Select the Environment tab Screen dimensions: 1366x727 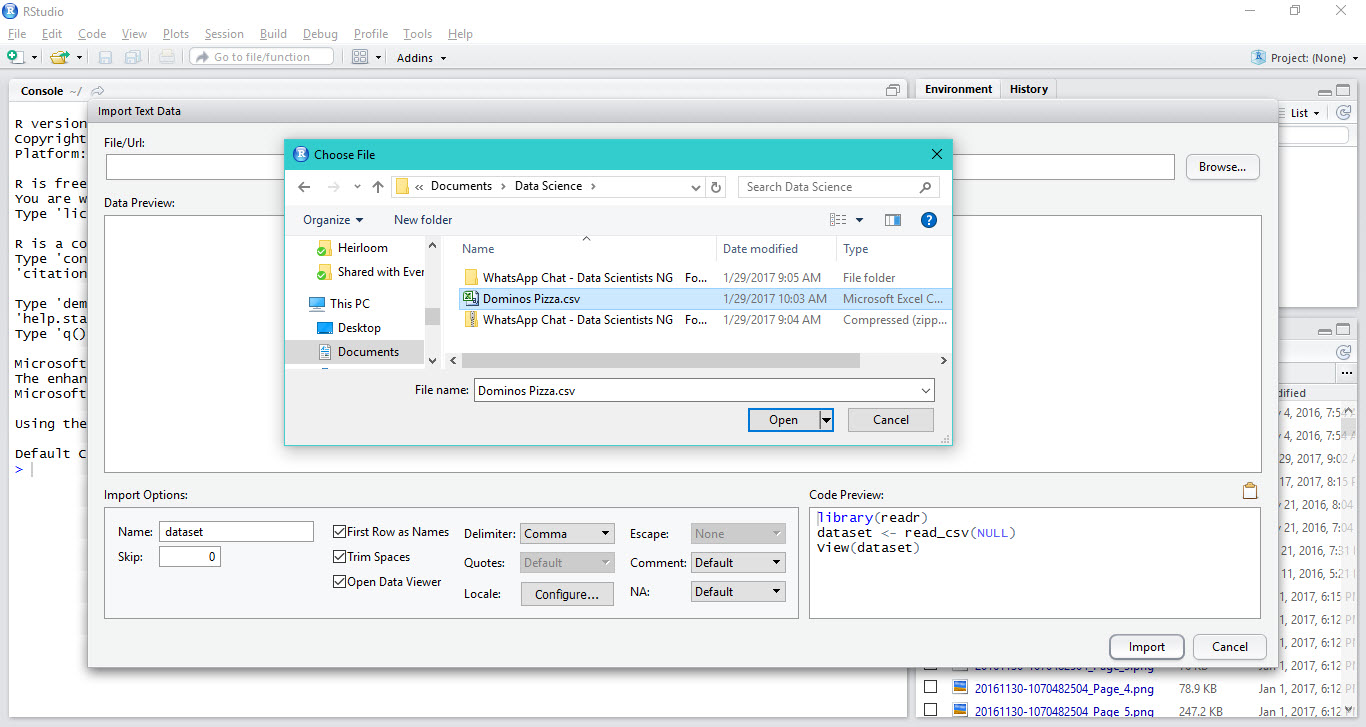958,89
